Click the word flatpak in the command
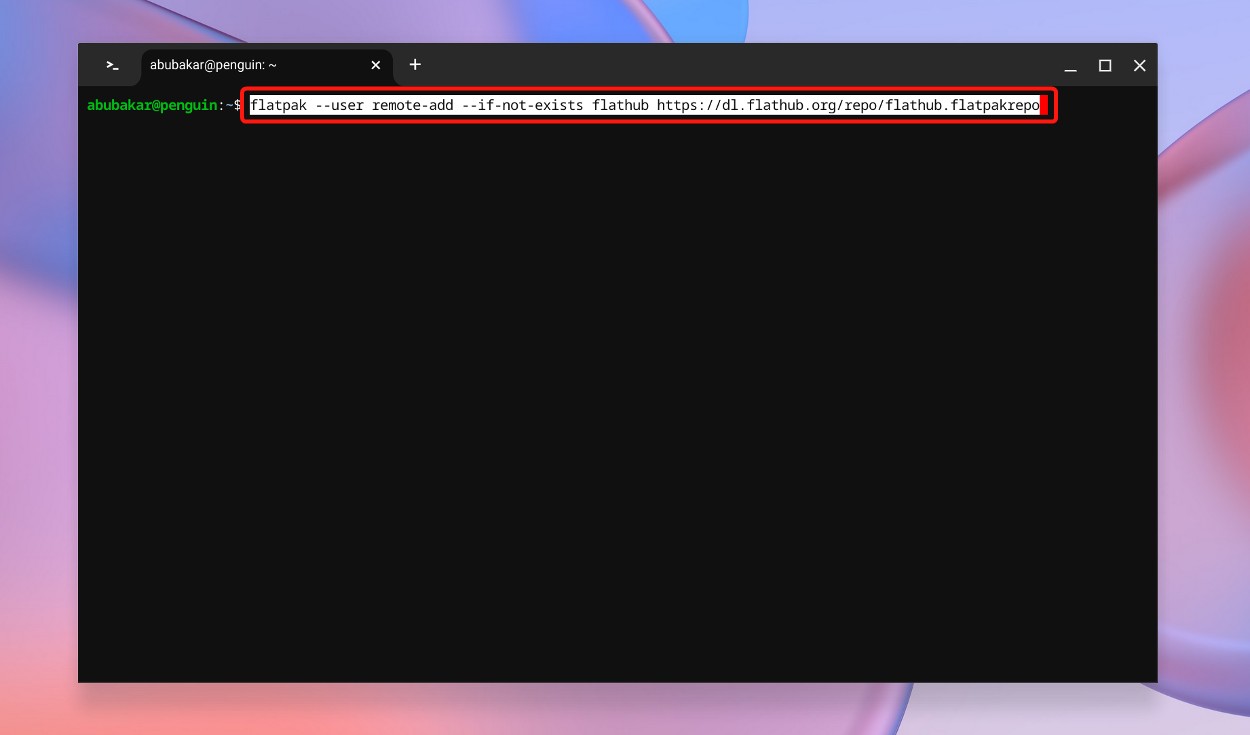This screenshot has height=735, width=1250. tap(280, 105)
